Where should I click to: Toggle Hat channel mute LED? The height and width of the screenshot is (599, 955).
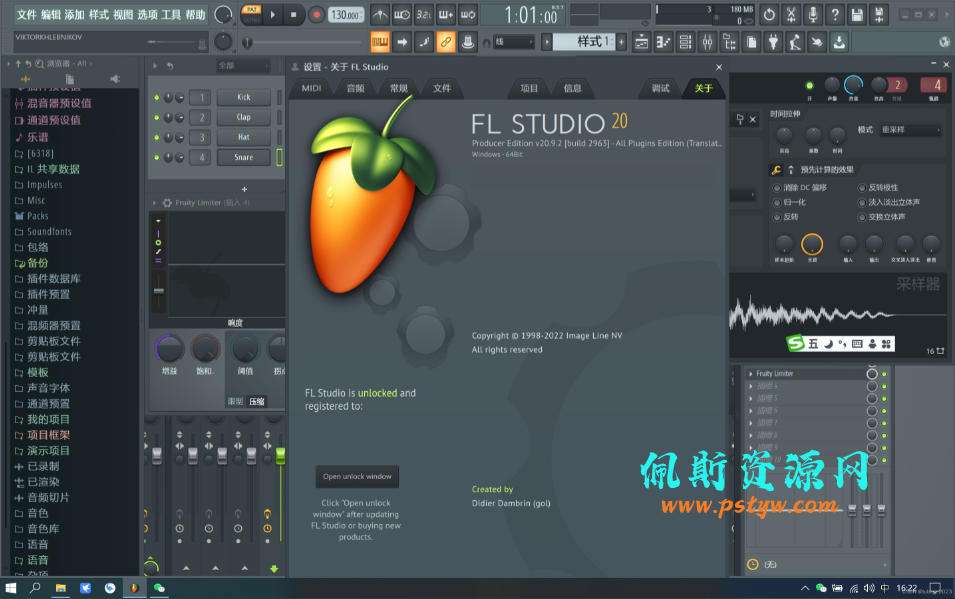(x=157, y=137)
